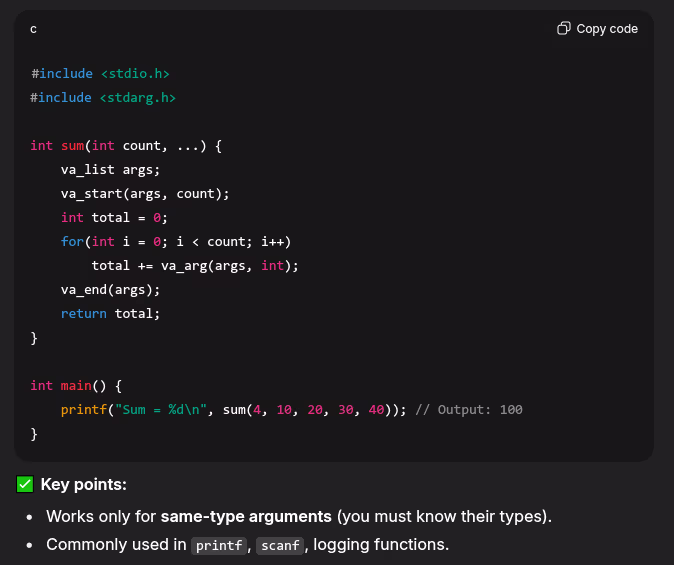Click the inline "printf" code chip
The height and width of the screenshot is (565, 674).
[x=220, y=546]
